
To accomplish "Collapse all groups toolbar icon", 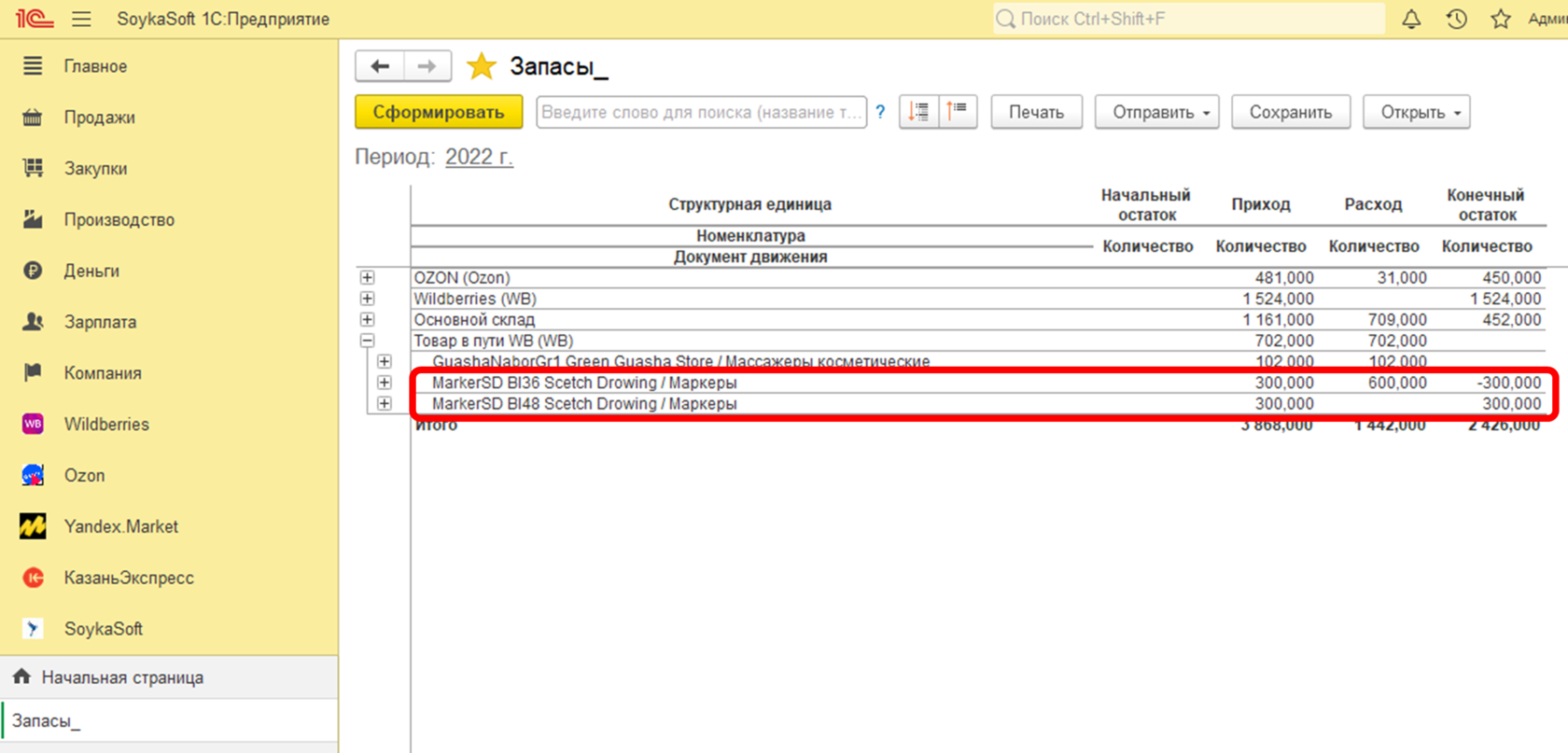I will coord(958,112).
